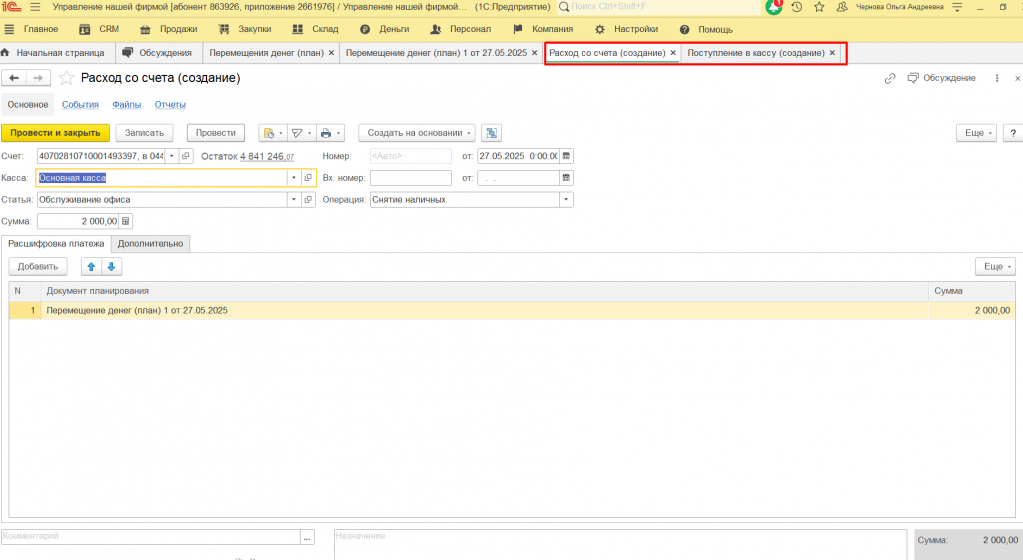Viewport: 1023px width, 560px height.
Task: Expand the Операция dropdown list
Action: point(566,200)
